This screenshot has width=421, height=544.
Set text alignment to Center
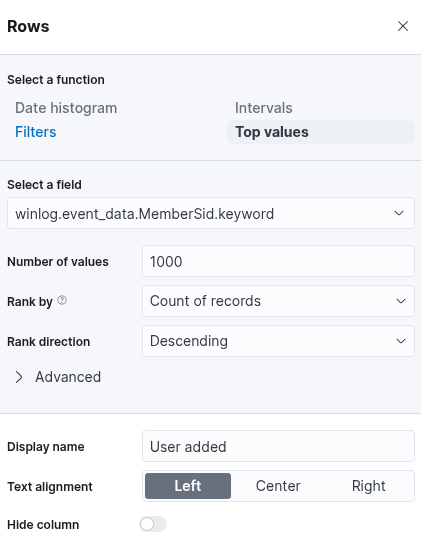click(278, 486)
